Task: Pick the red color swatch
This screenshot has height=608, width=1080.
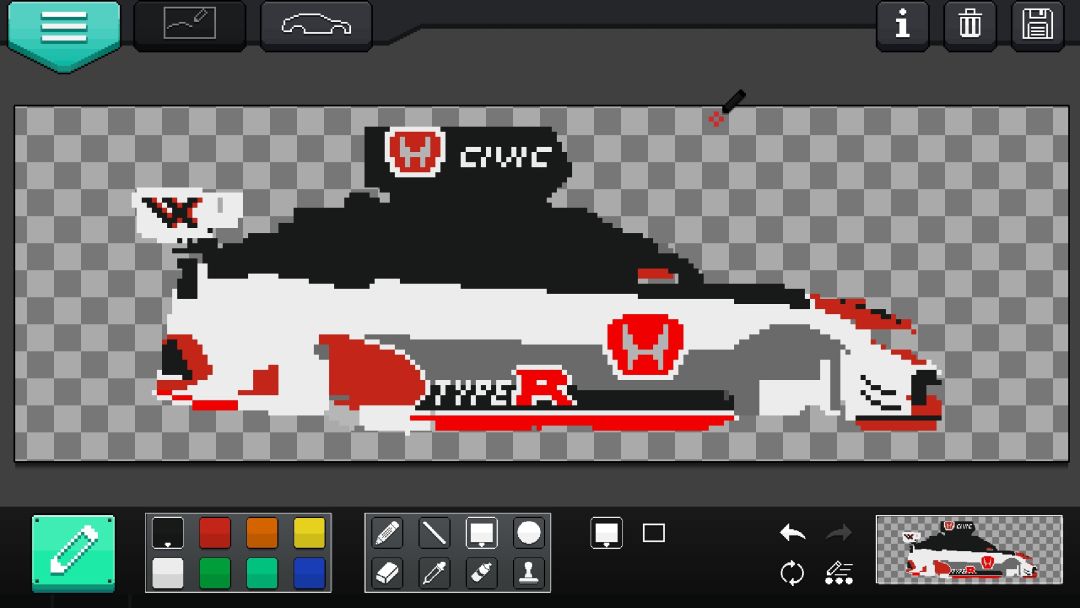Action: [215, 532]
